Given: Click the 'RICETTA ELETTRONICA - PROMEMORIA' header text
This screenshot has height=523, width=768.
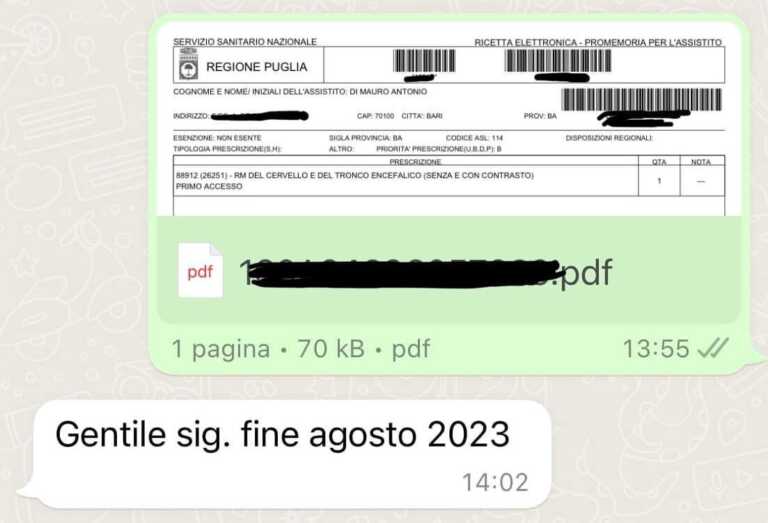Looking at the screenshot, I should pos(598,43).
